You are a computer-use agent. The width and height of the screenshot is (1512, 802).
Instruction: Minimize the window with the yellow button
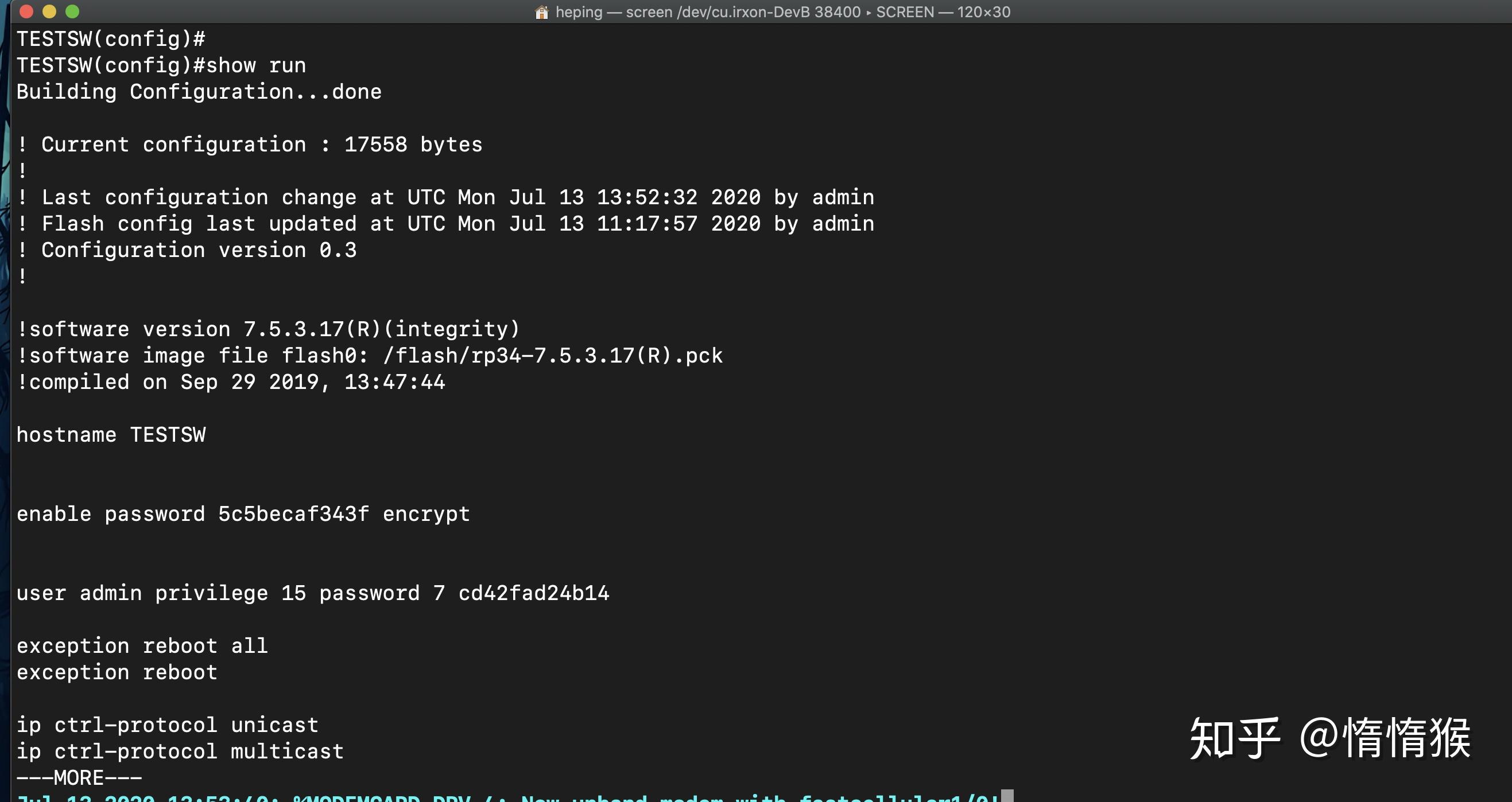[x=49, y=11]
